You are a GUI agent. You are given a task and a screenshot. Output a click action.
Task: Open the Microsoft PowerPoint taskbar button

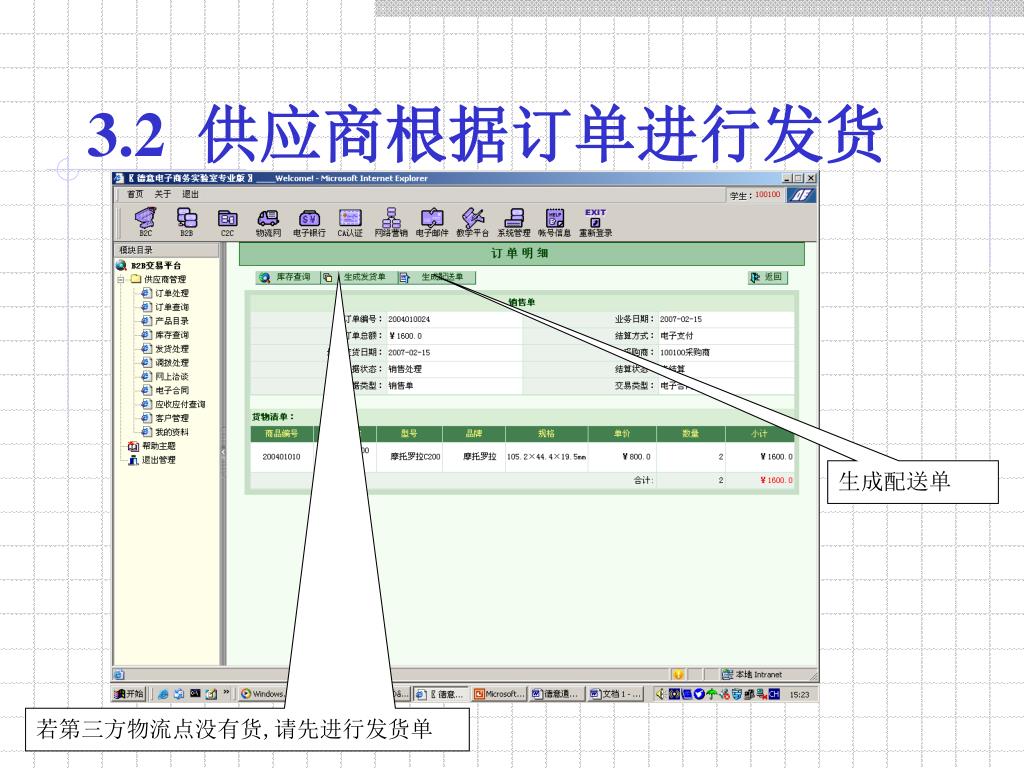(x=499, y=694)
